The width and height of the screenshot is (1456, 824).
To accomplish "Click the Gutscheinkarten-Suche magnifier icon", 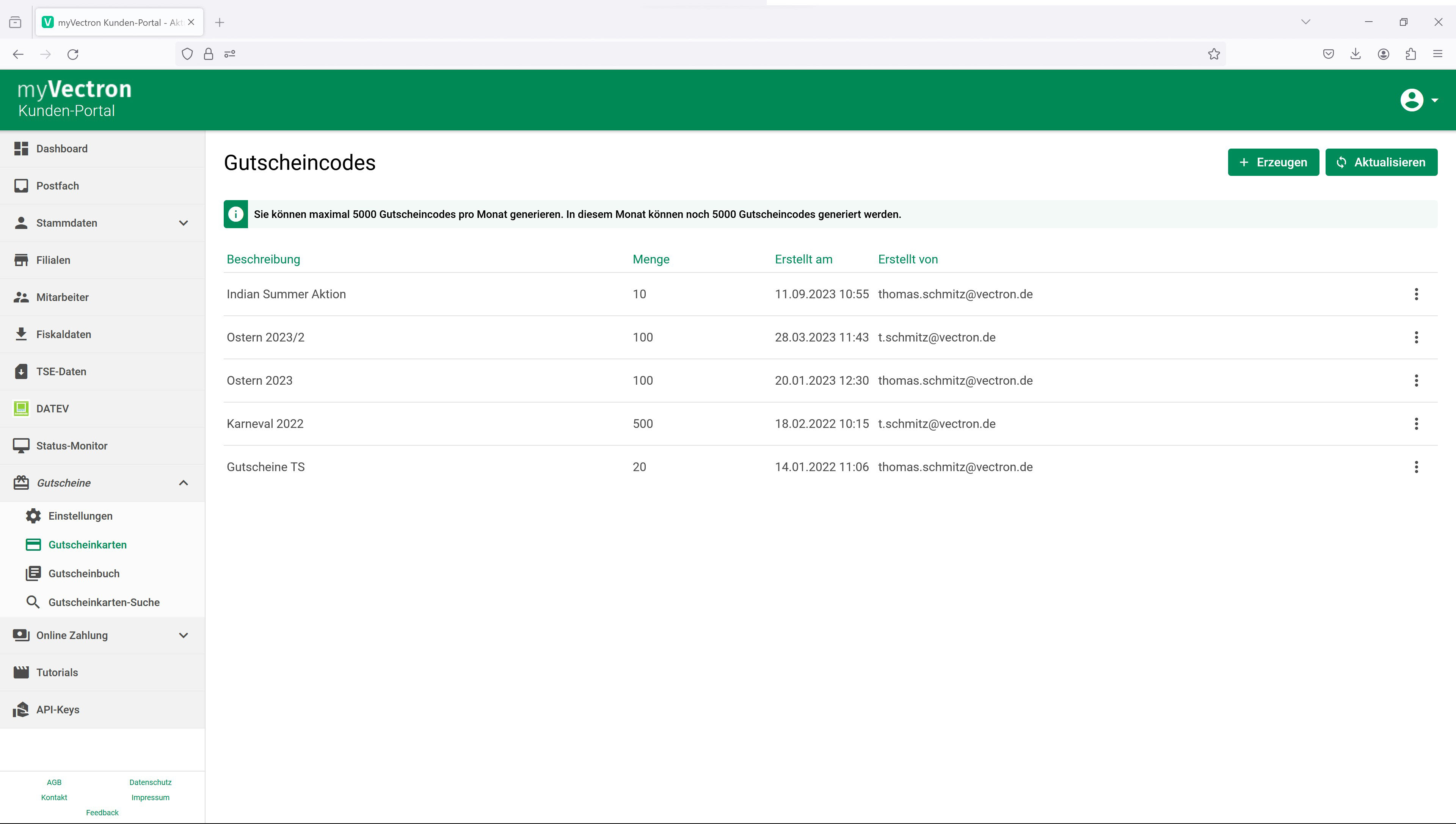I will pos(33,602).
